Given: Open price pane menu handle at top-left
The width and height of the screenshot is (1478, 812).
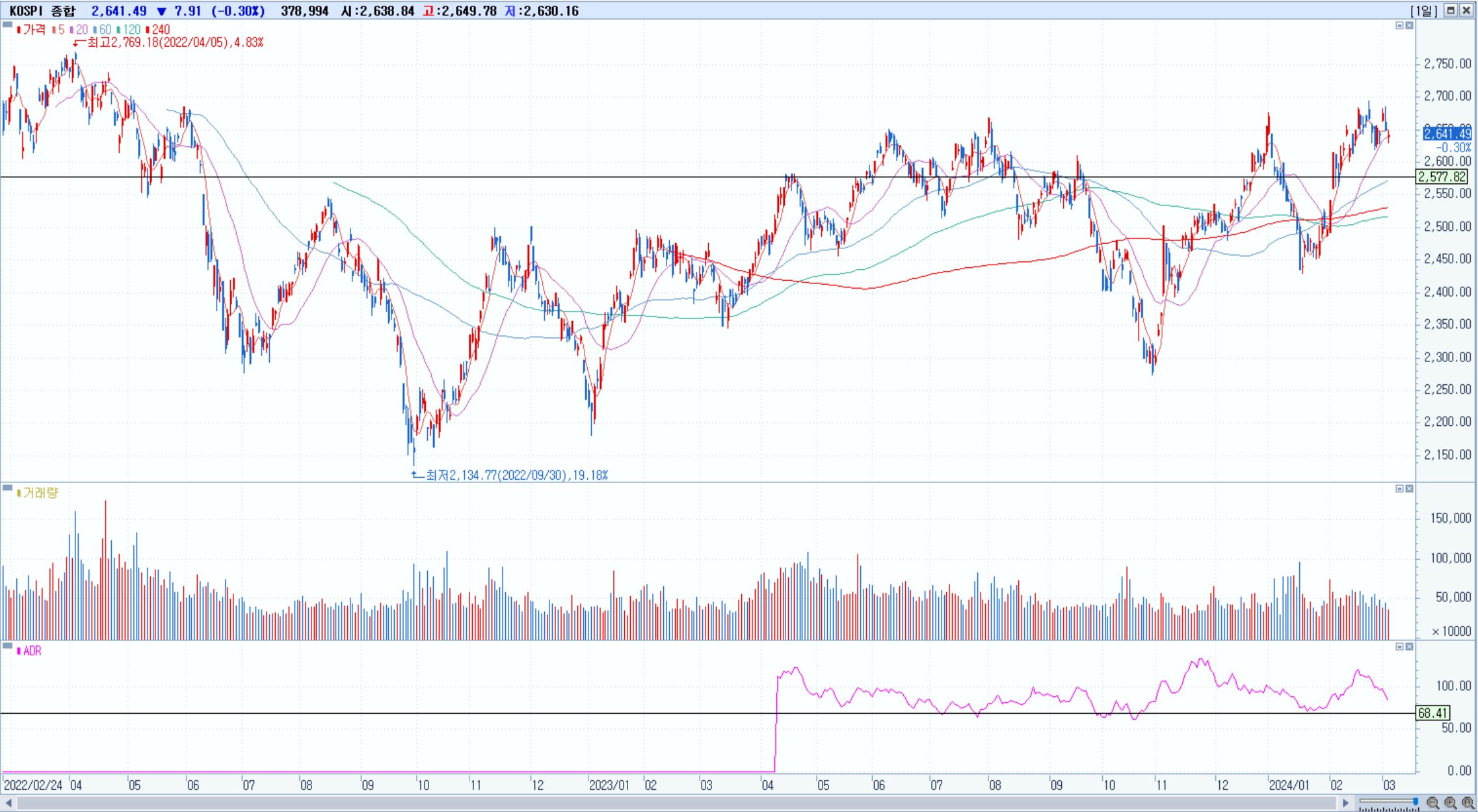Looking at the screenshot, I should [x=7, y=25].
